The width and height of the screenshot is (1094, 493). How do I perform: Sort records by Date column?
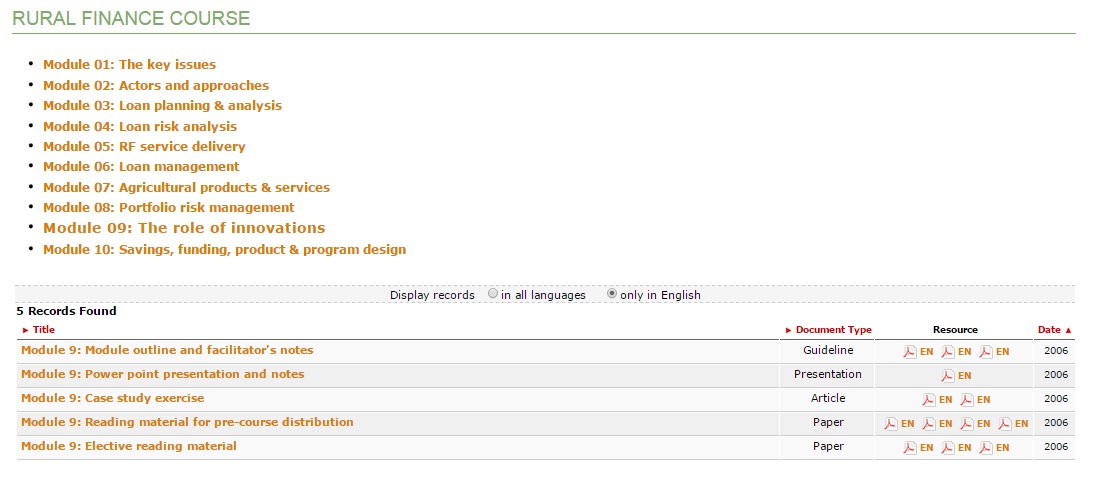point(1049,329)
